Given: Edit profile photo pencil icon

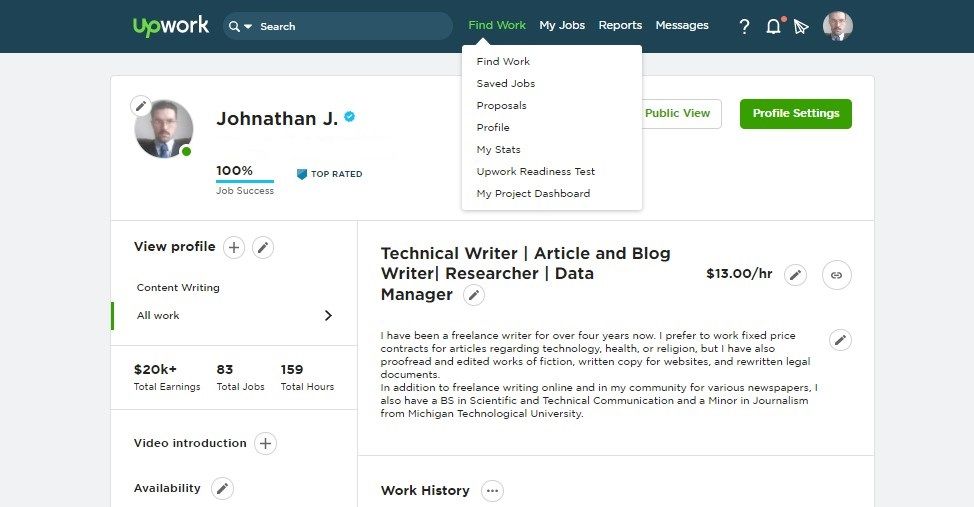Looking at the screenshot, I should pos(141,106).
